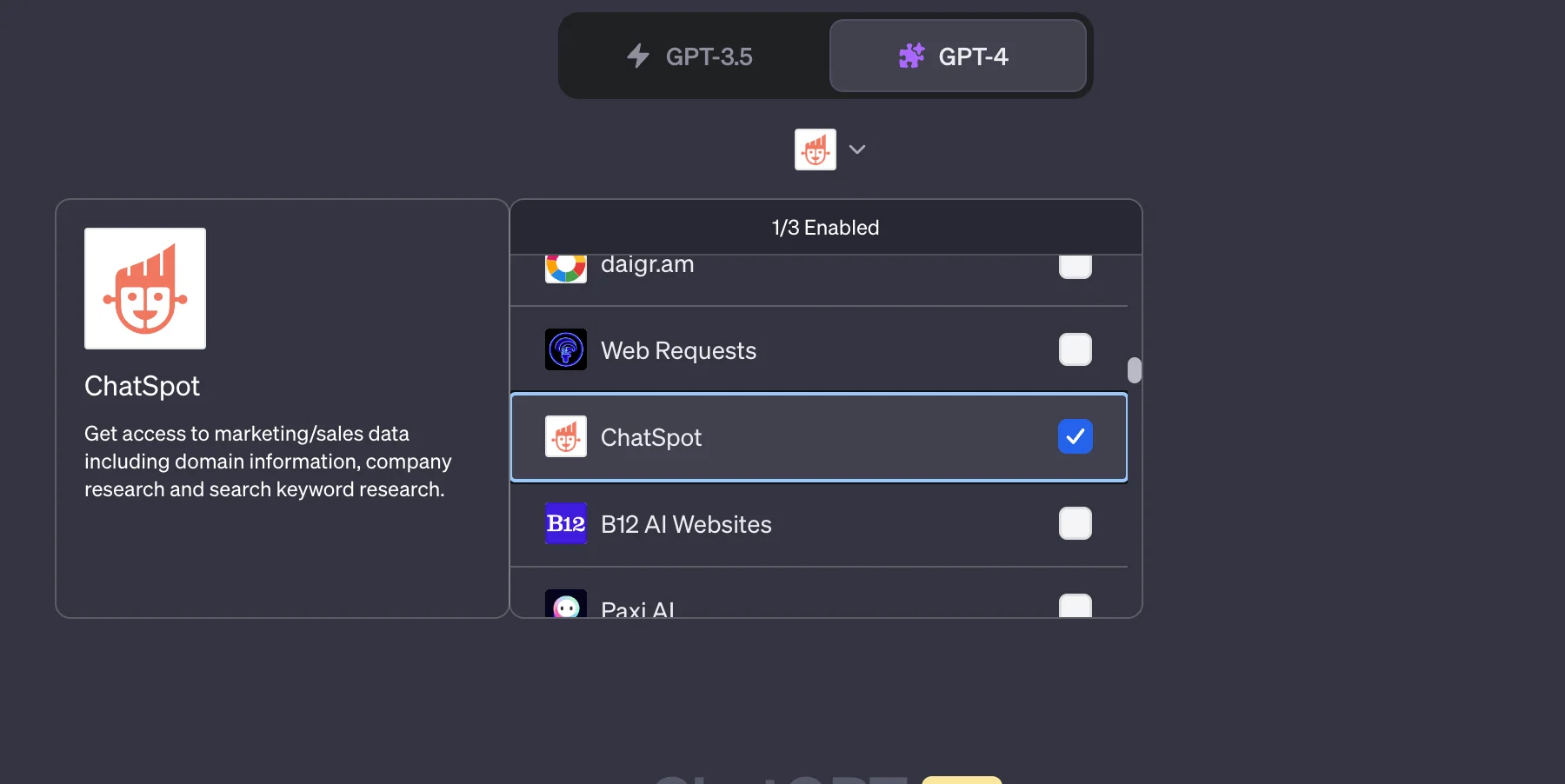Select the Web Requests plugin row label
The image size is (1565, 784).
(x=678, y=350)
